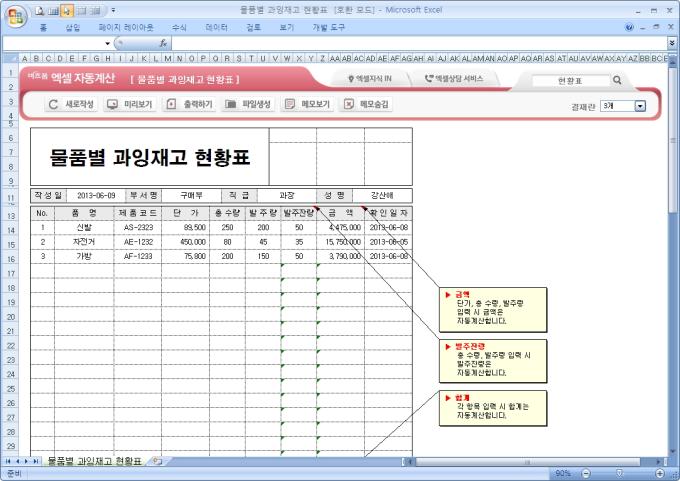Click the zoom in plus button
Viewport: 680px width, 481px height.
click(x=660, y=473)
